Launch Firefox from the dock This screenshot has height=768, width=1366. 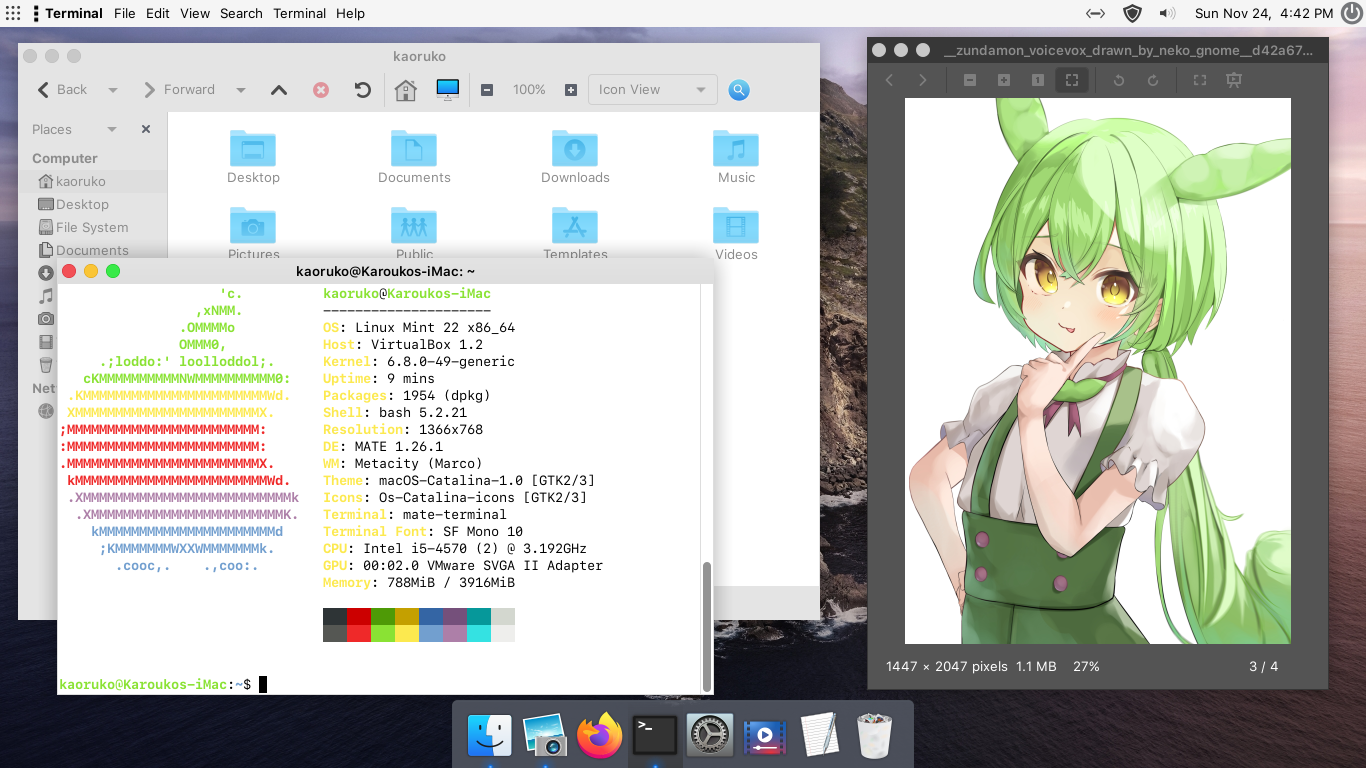coord(600,736)
